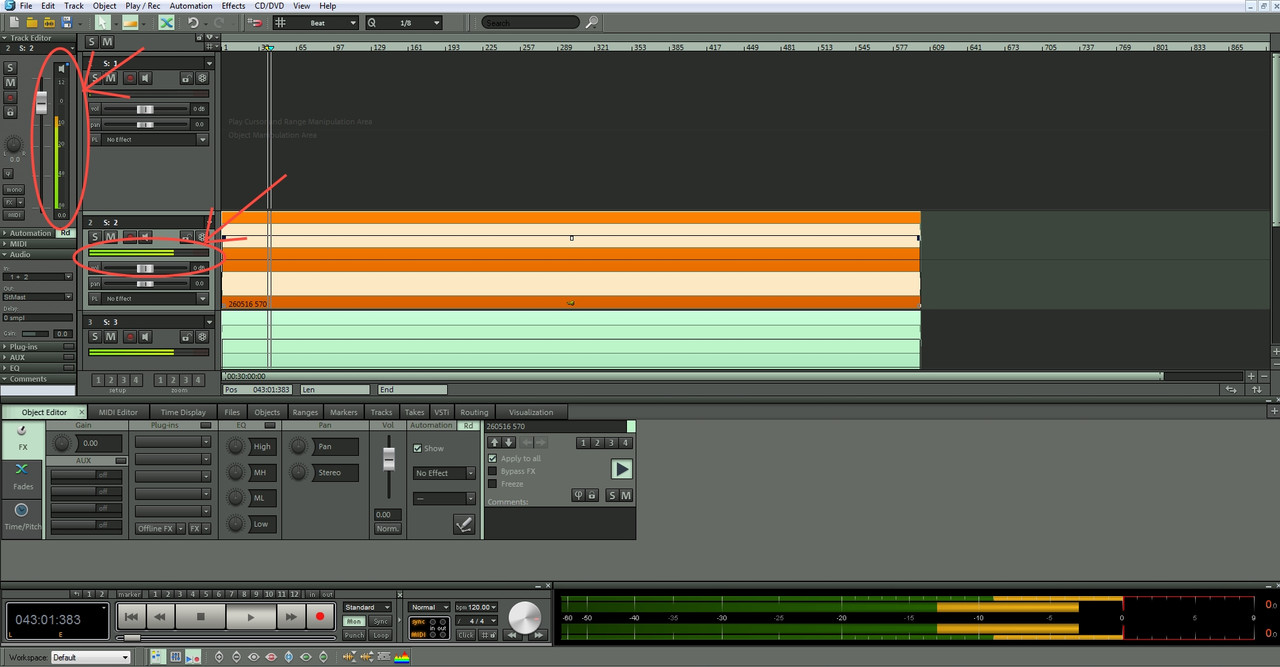Toggle the Sync button in transport
The width and height of the screenshot is (1280, 667).
tap(381, 622)
